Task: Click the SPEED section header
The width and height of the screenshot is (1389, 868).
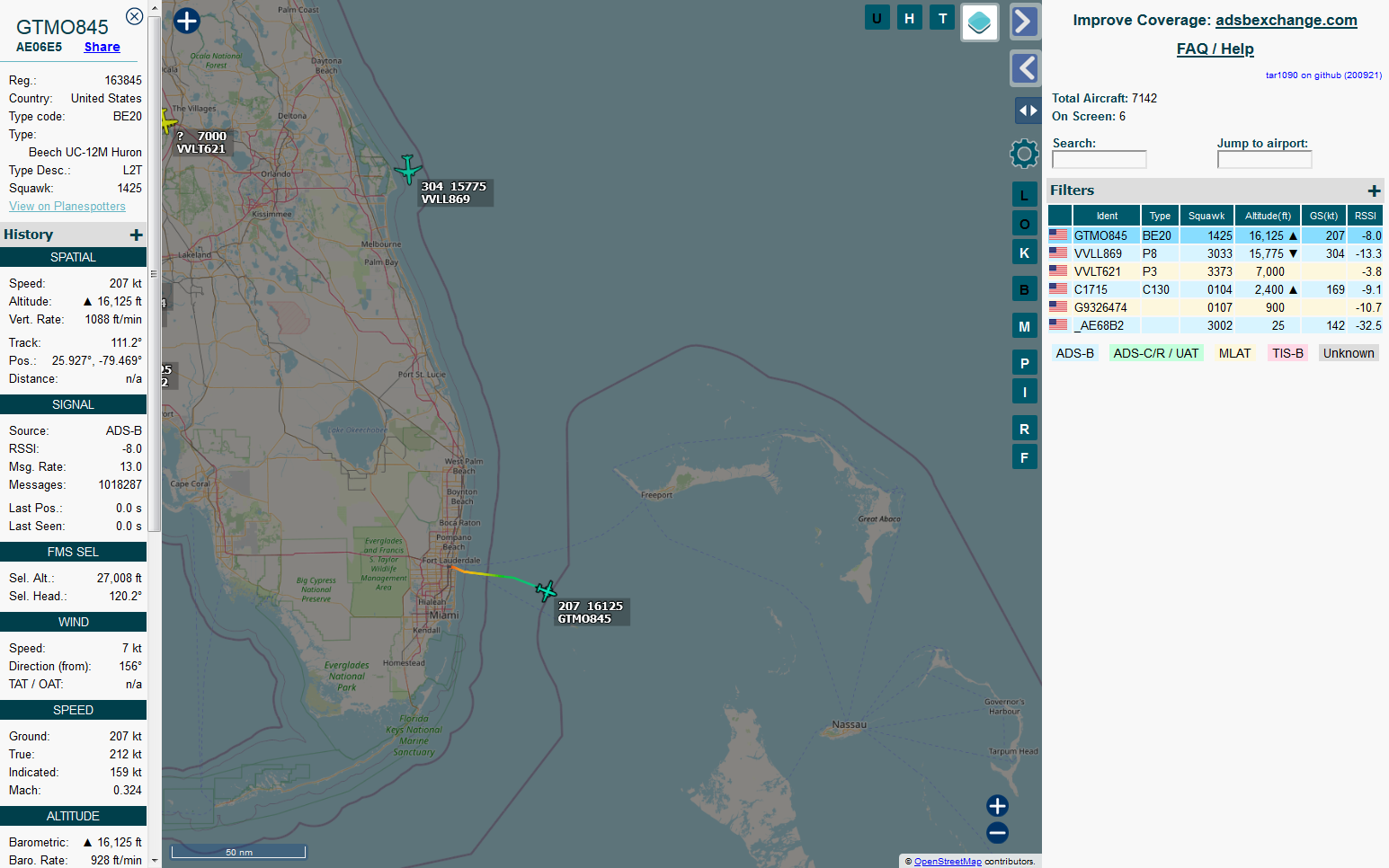Action: coord(73,710)
